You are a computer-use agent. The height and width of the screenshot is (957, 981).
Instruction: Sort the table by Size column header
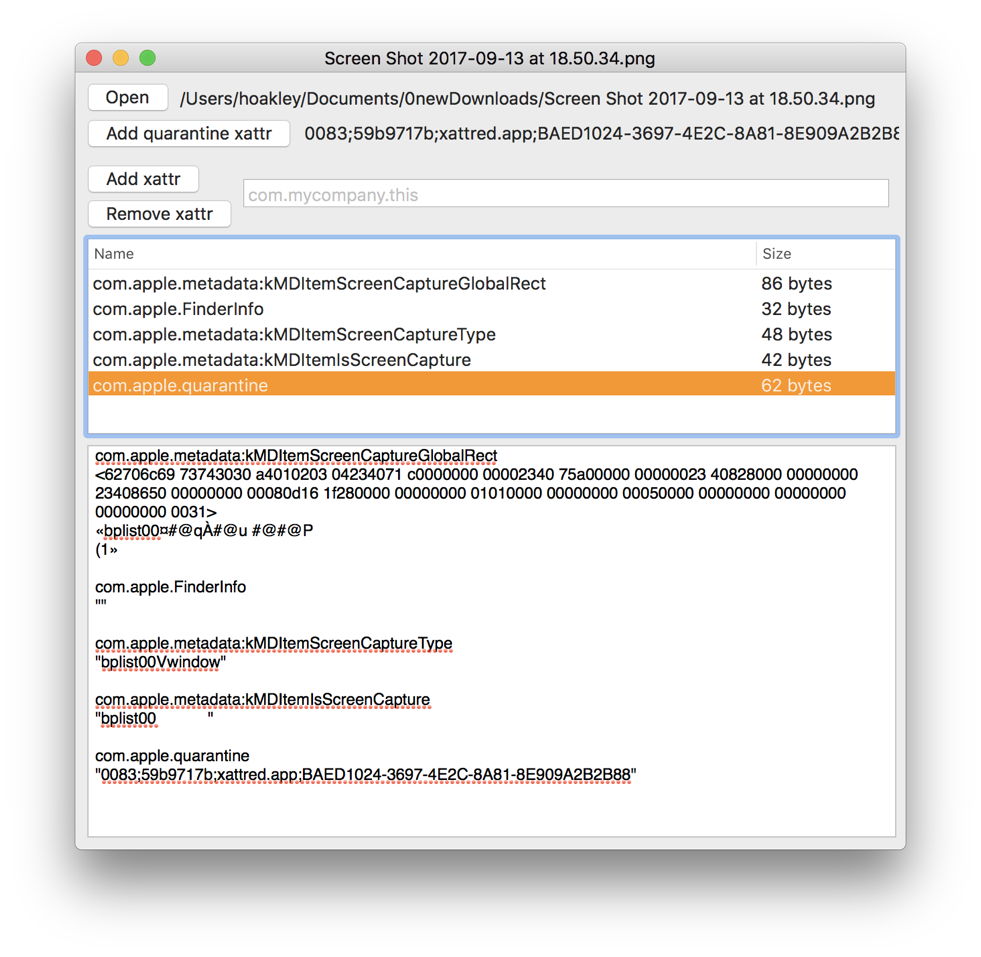[x=824, y=254]
